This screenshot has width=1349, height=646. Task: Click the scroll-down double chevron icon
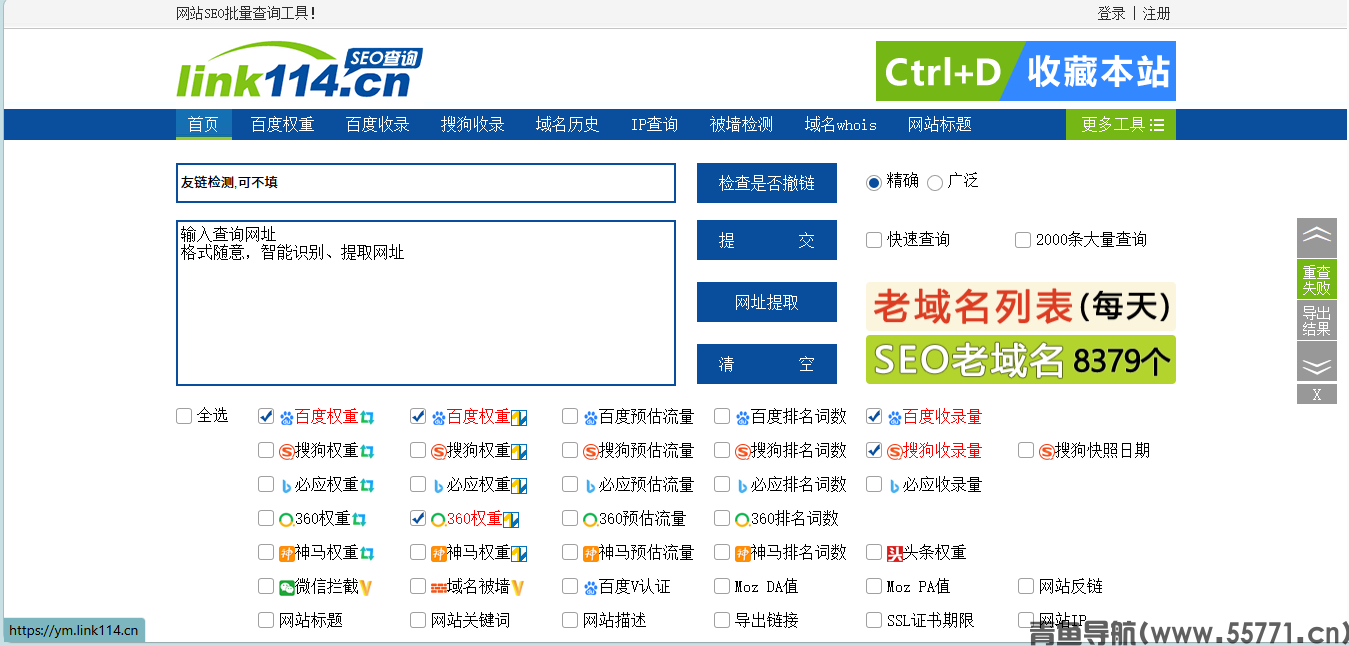point(1317,362)
